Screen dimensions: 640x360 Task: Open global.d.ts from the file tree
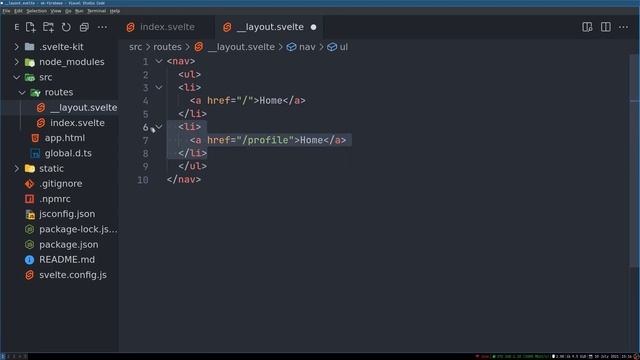tap(68, 153)
